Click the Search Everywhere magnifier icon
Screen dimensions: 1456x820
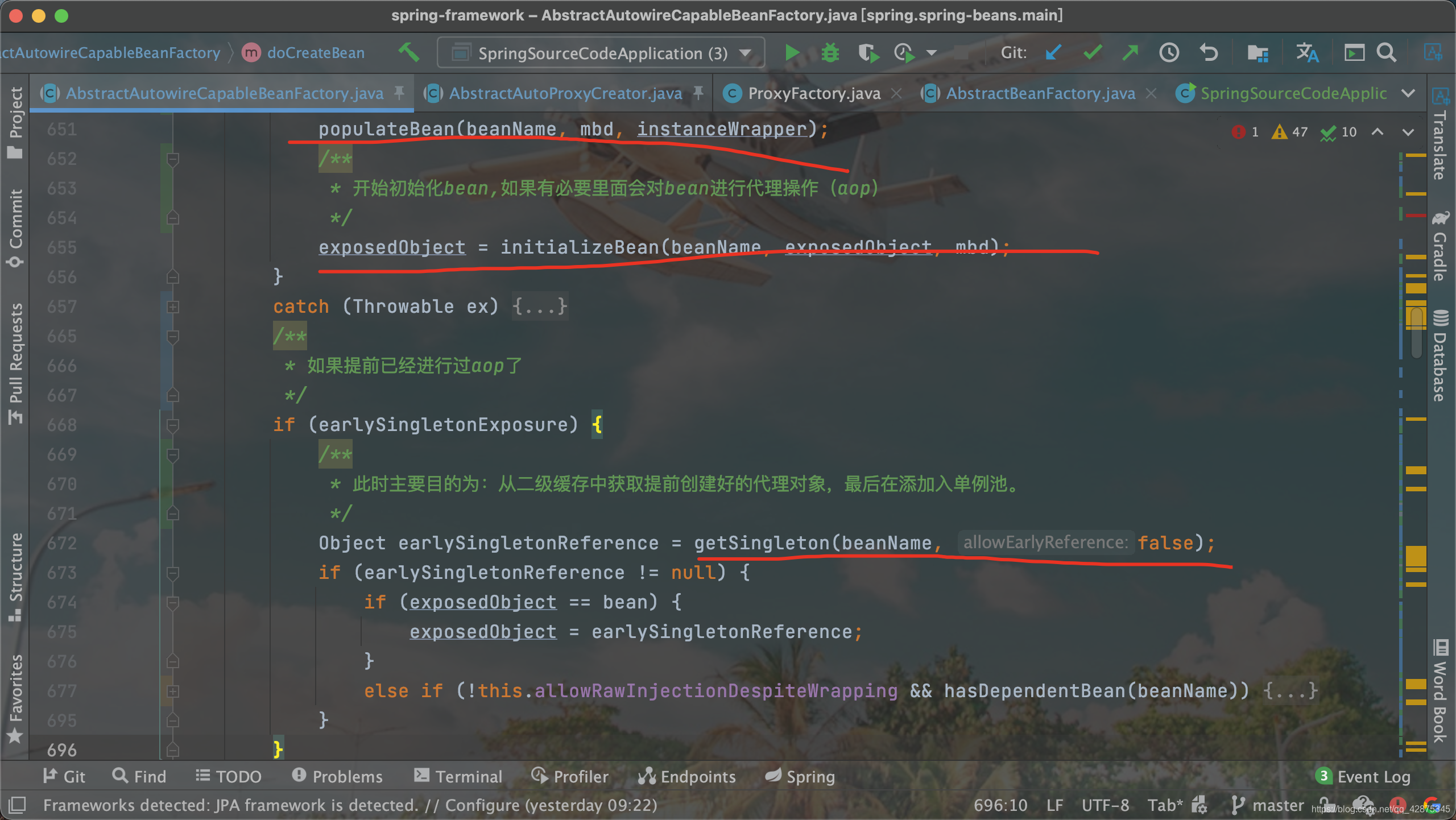[x=1387, y=53]
